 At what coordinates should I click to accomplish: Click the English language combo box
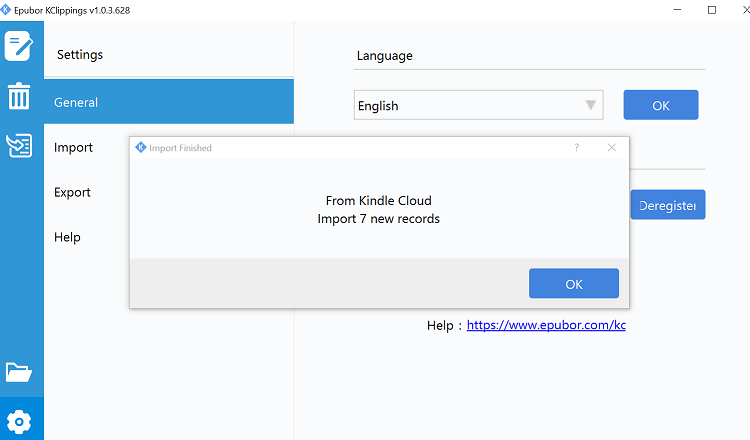[x=478, y=105]
